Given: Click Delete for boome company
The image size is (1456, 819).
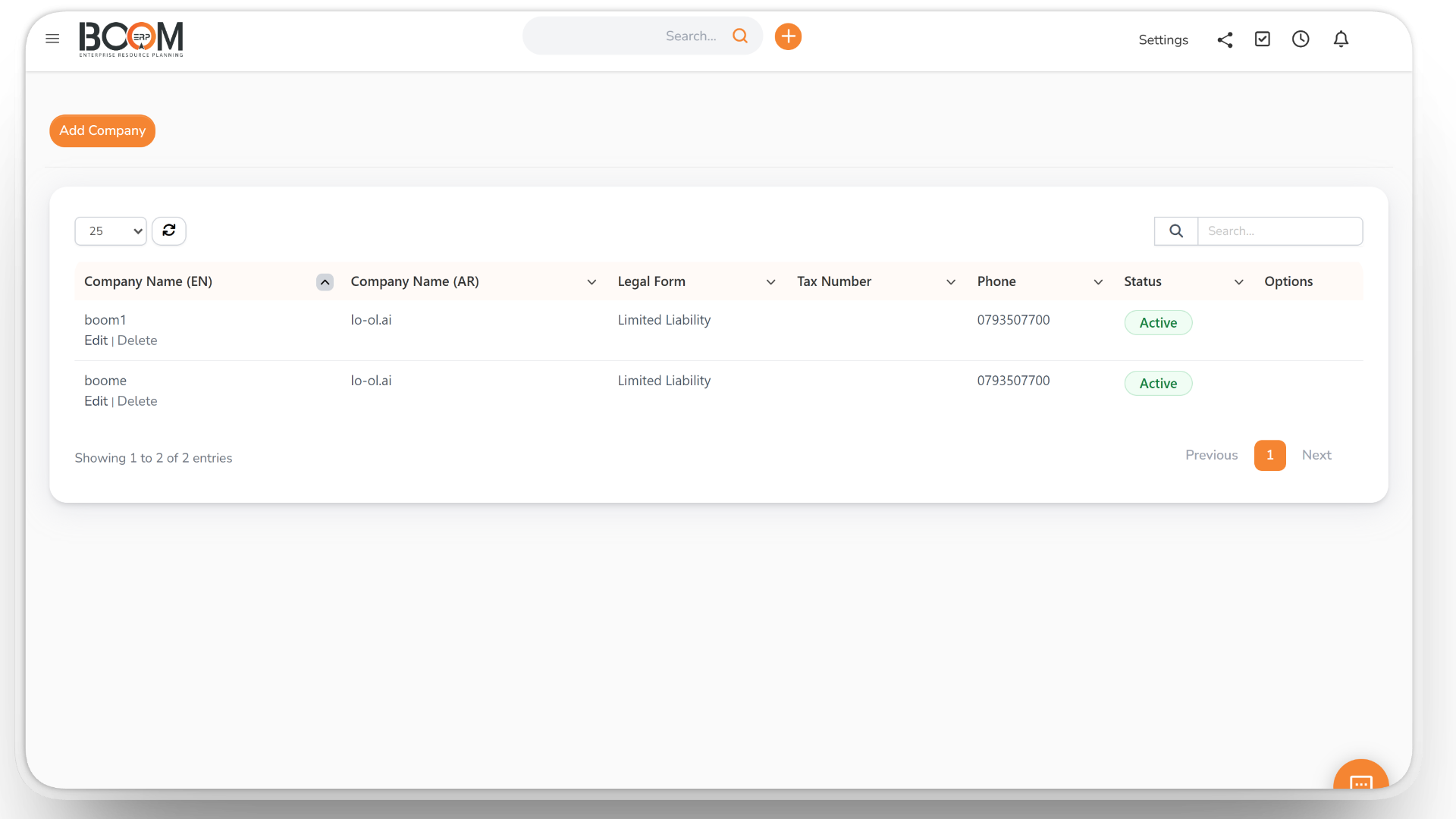Looking at the screenshot, I should point(137,401).
